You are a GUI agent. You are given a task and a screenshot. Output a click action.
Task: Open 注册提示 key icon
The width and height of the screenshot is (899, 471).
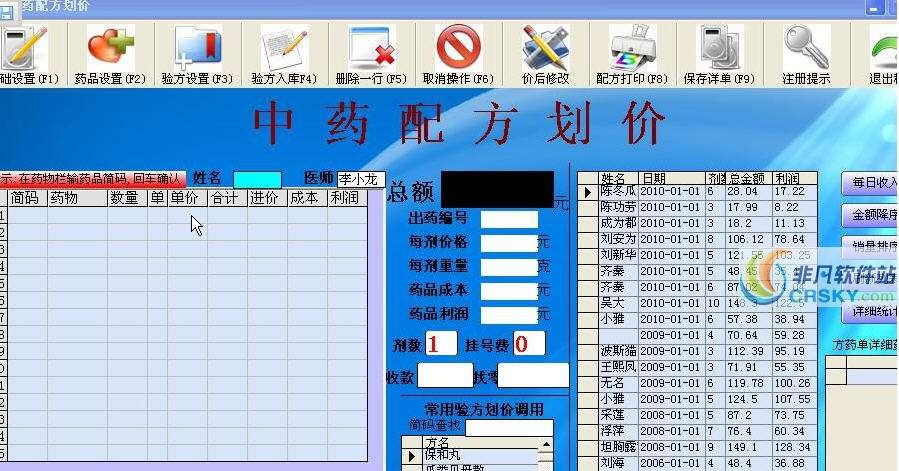click(806, 47)
